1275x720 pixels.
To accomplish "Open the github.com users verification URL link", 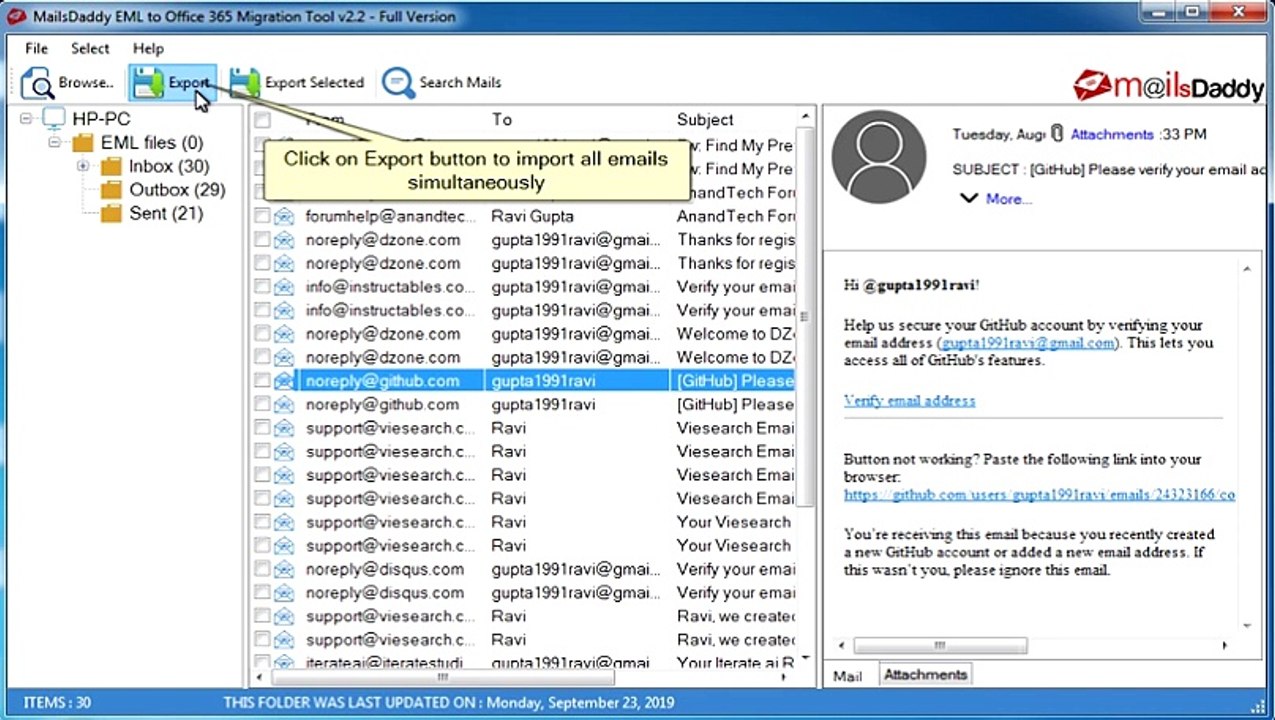I will [x=1039, y=494].
